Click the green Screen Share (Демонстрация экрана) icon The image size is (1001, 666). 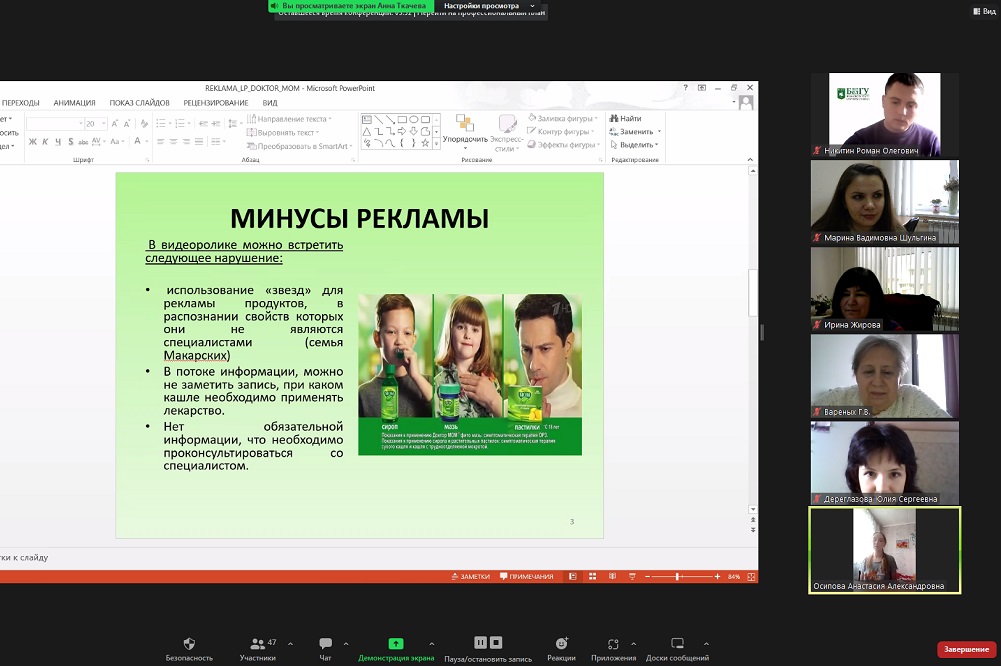point(396,644)
